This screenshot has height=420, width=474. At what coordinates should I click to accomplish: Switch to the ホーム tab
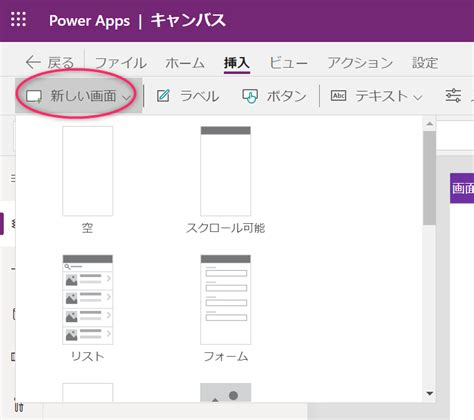click(x=185, y=63)
